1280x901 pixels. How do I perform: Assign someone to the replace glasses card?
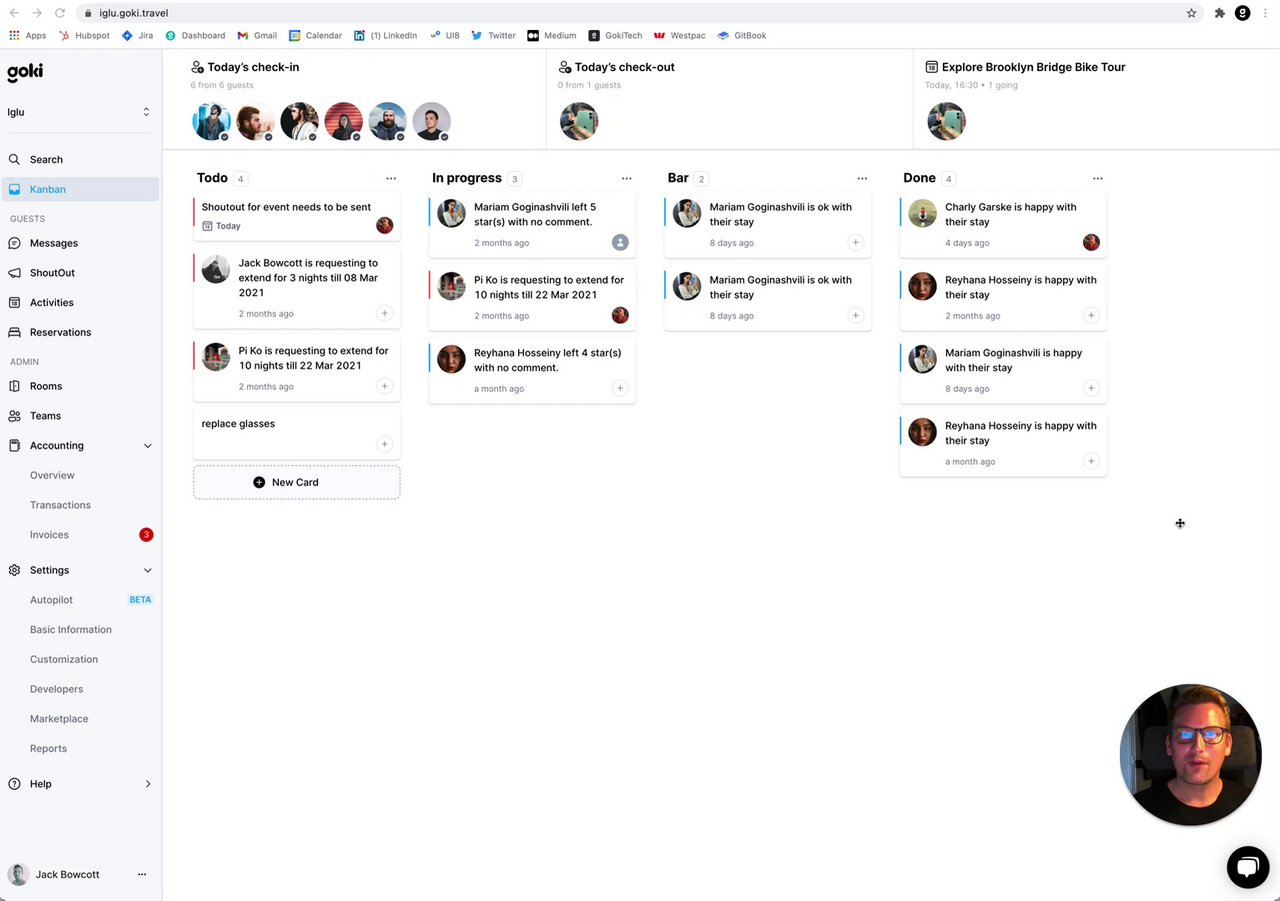click(x=384, y=444)
